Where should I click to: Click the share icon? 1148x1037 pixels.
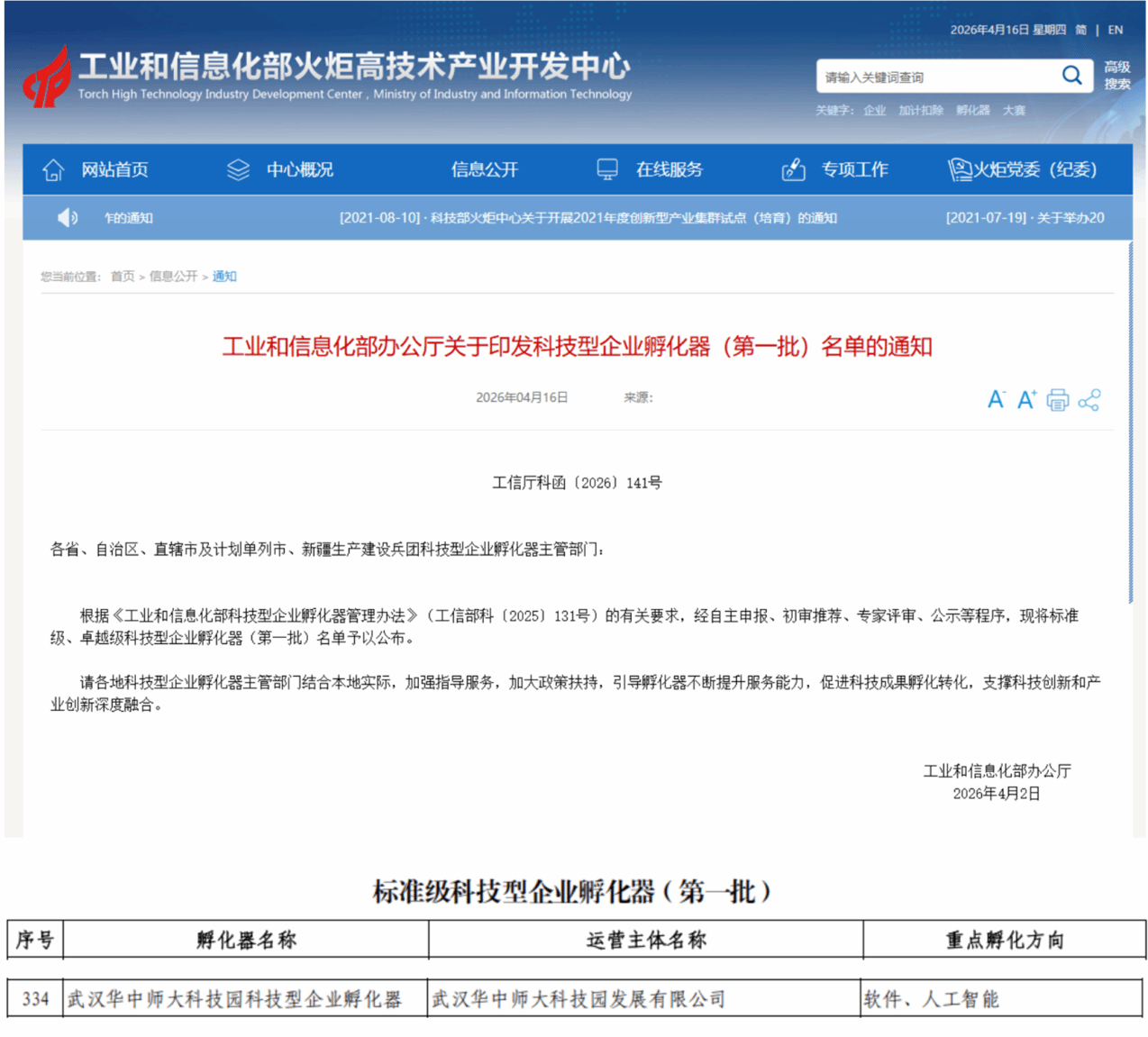1089,400
